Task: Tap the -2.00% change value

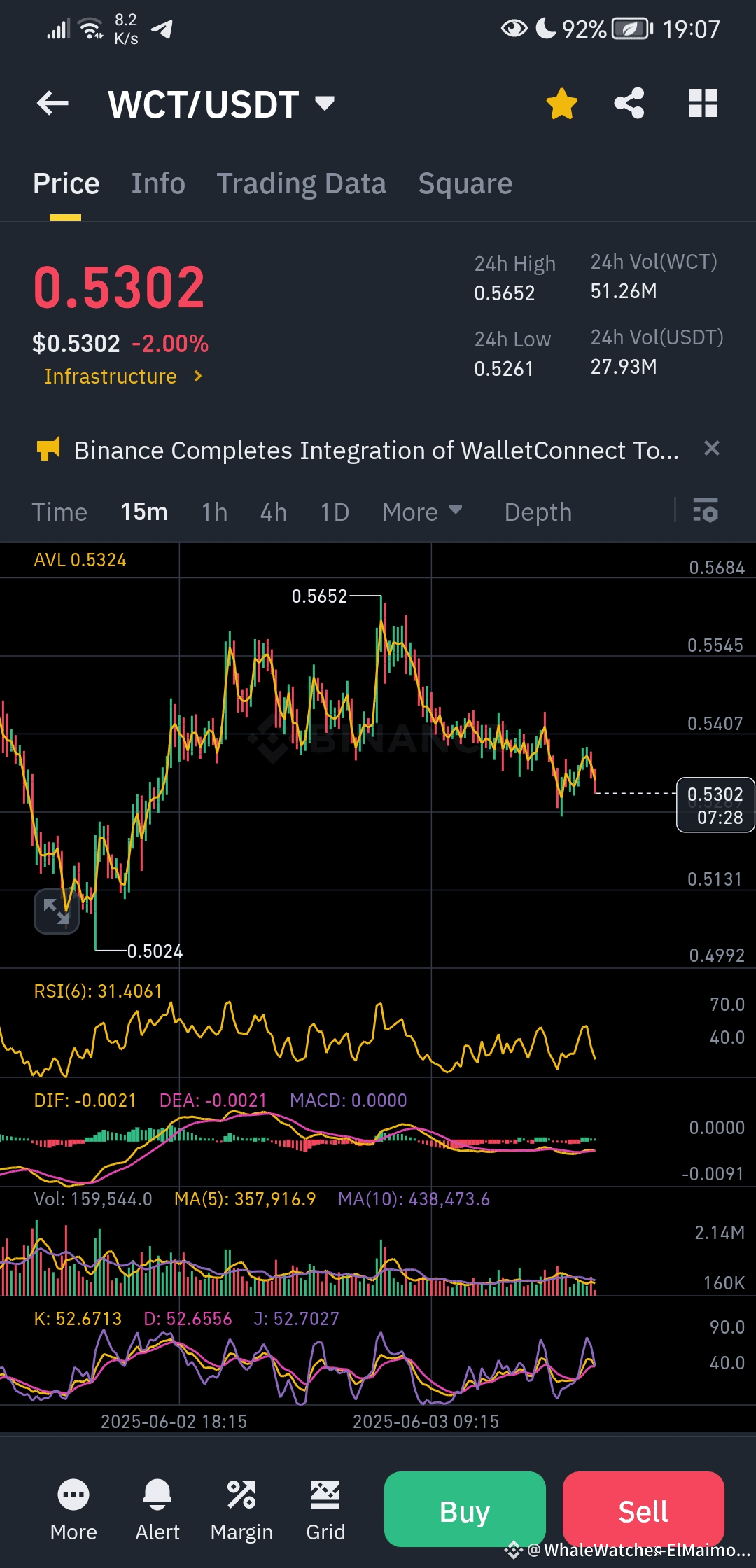Action: tap(170, 344)
